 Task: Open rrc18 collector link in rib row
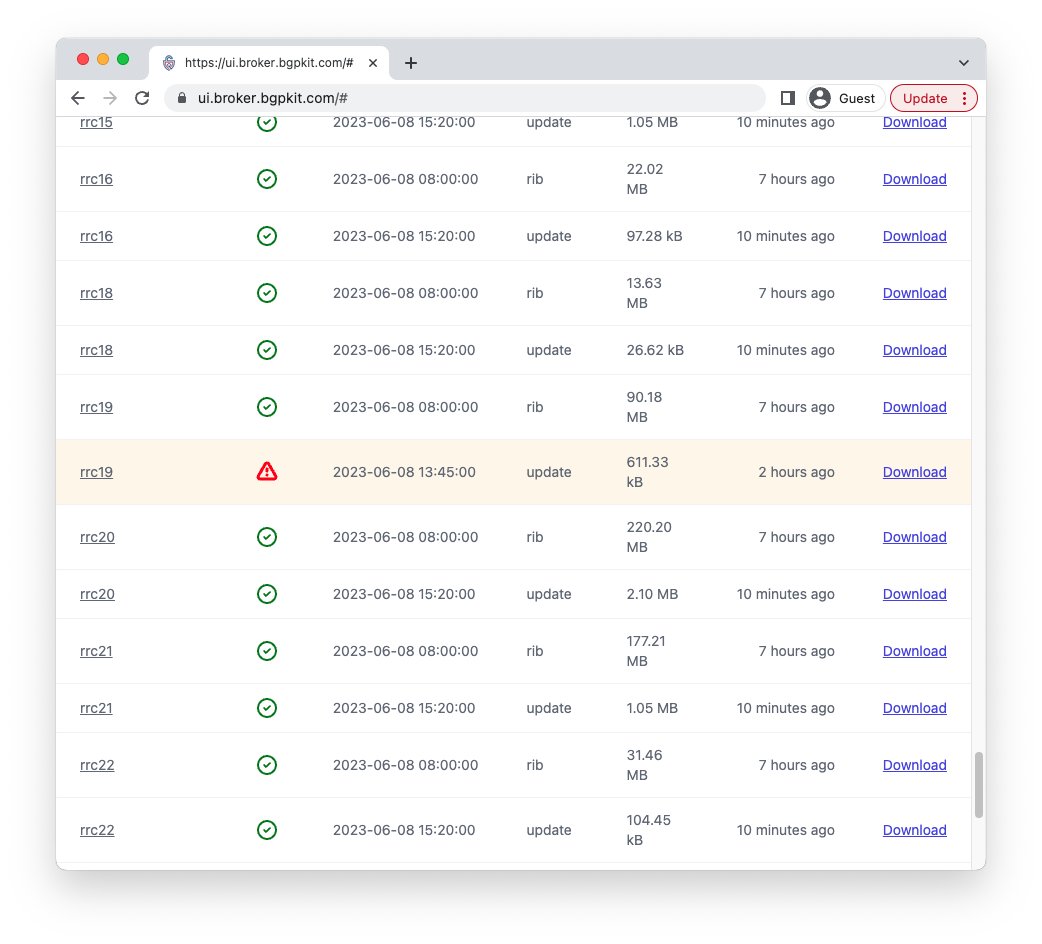point(96,294)
